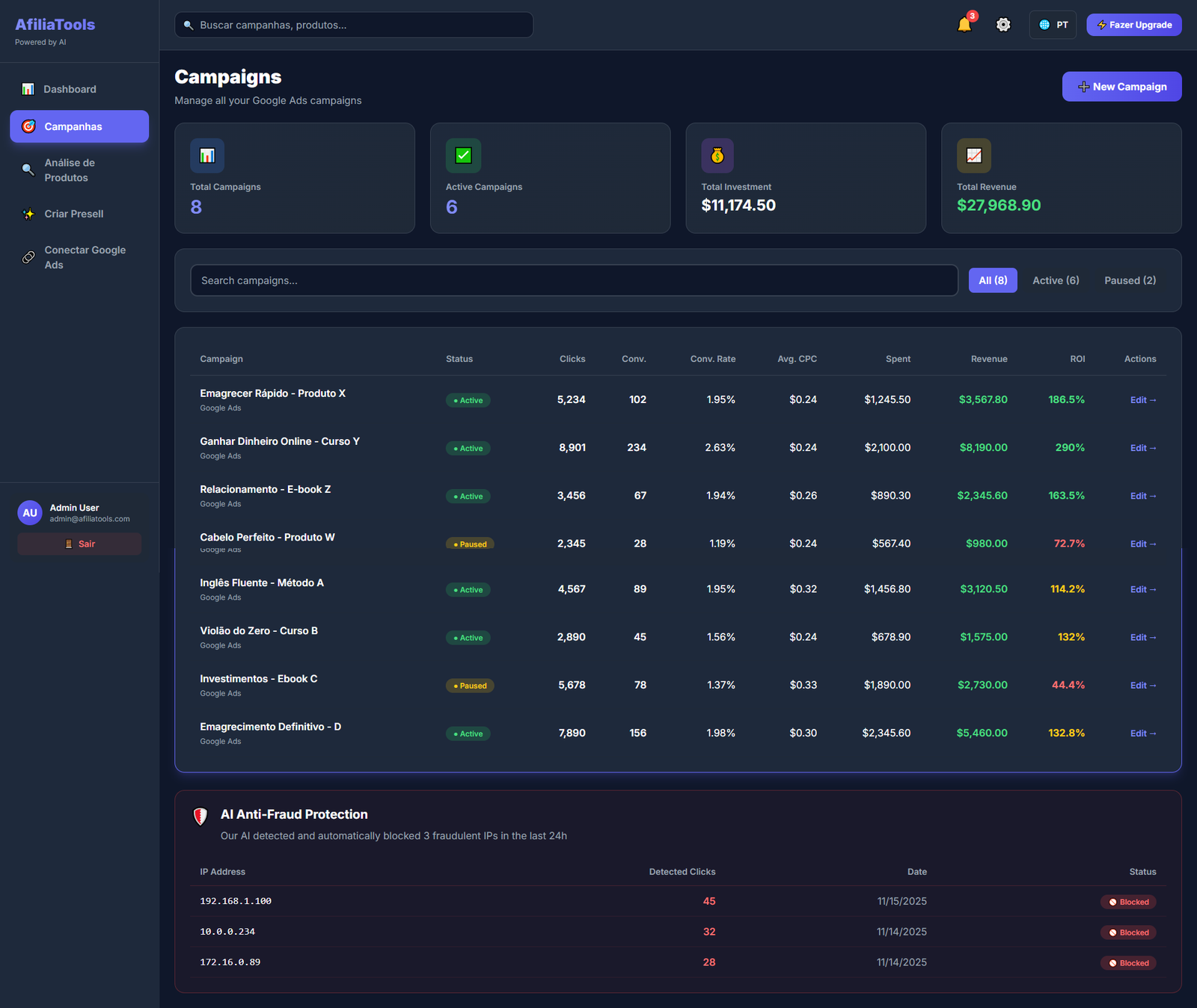Viewport: 1197px width, 1008px height.
Task: Click the New Campaign button
Action: pos(1121,87)
